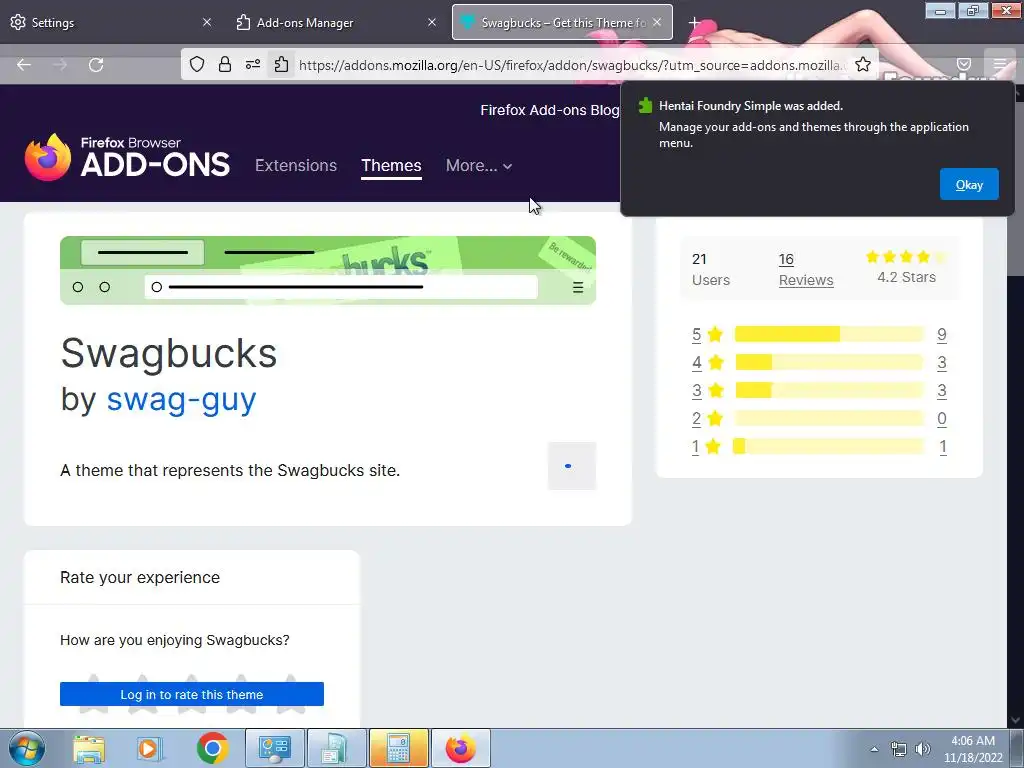Click Log in to rate this theme

[192, 694]
